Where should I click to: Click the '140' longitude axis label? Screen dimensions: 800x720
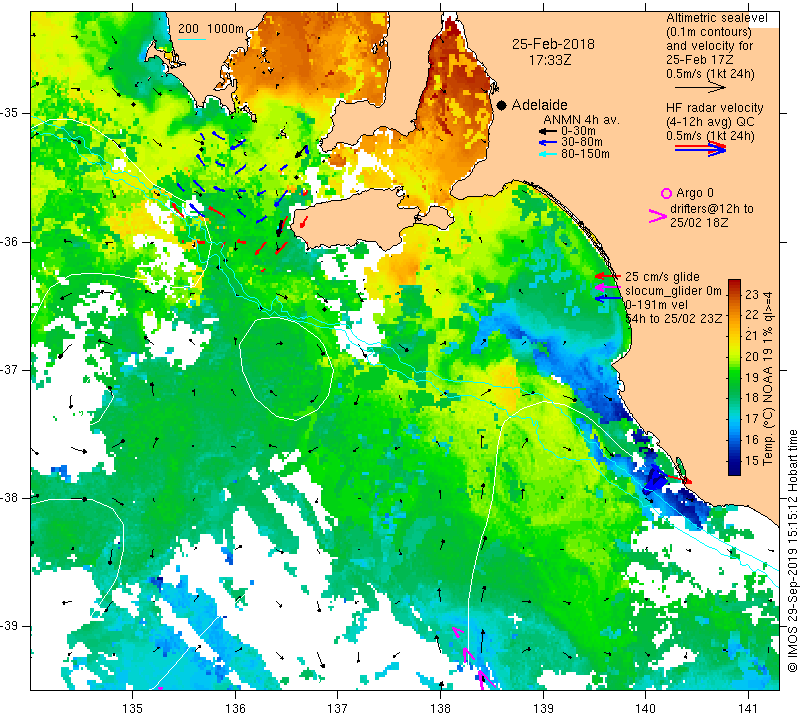(645, 709)
